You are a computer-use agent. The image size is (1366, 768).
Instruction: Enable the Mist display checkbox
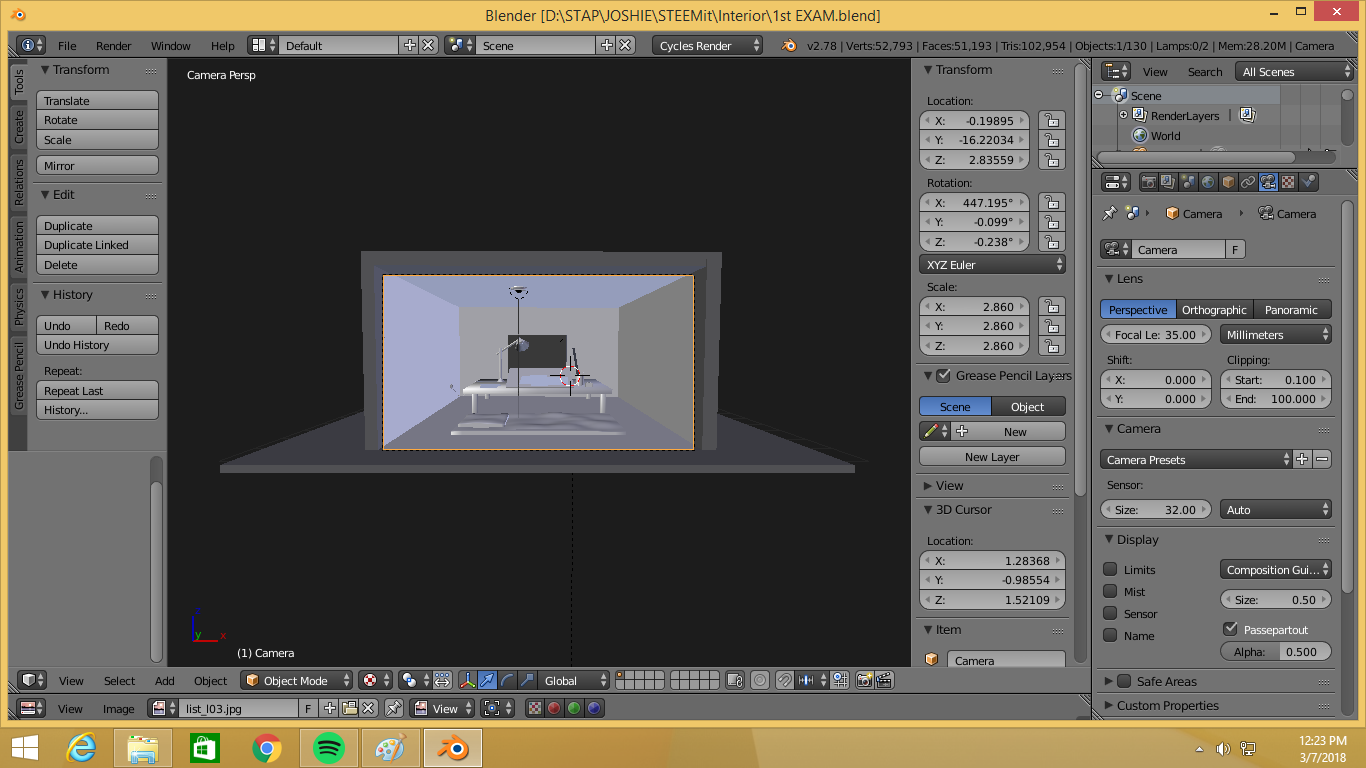(1110, 591)
